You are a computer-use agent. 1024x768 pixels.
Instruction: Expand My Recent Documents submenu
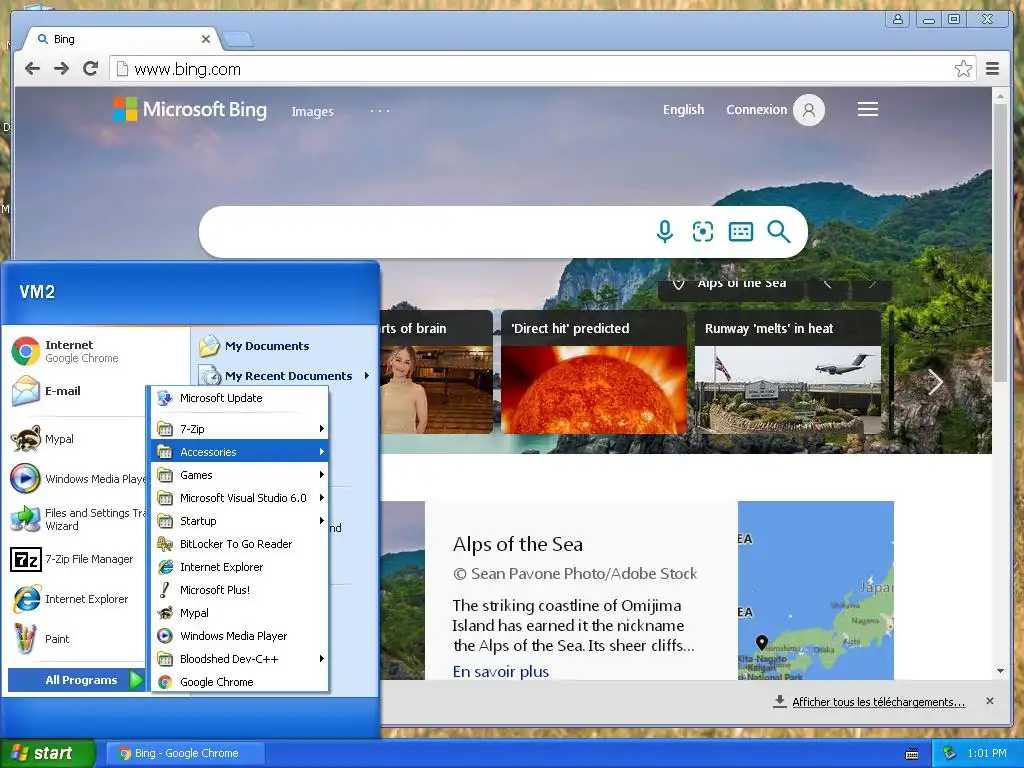pos(285,376)
